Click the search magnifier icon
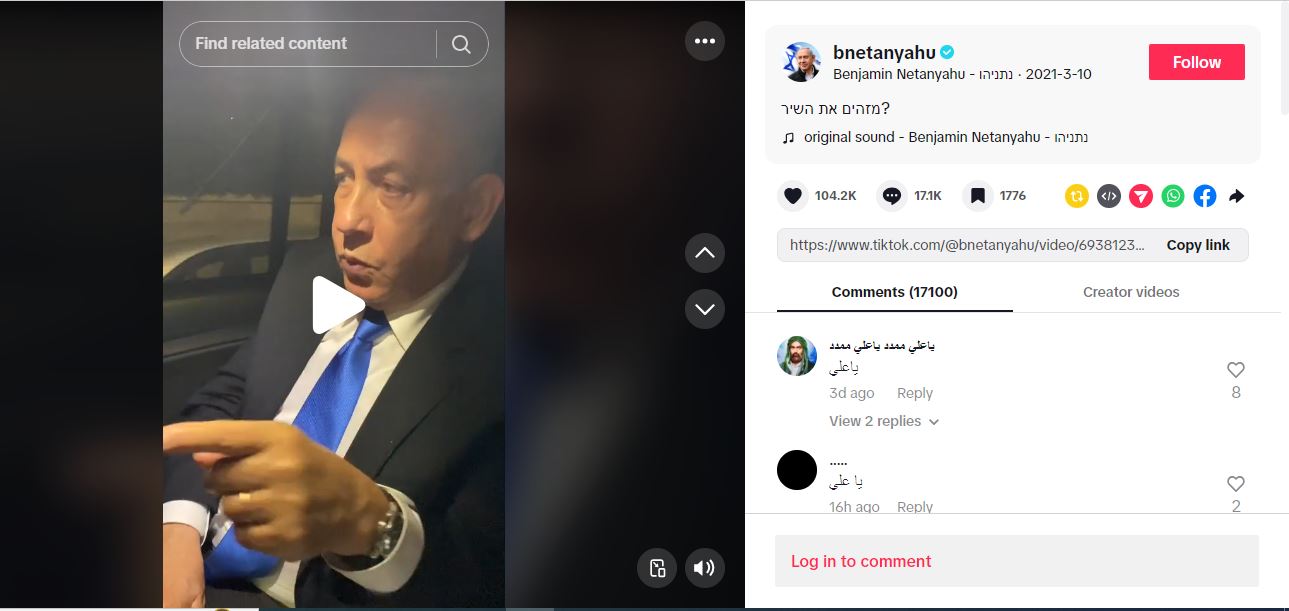The height and width of the screenshot is (611, 1289). click(x=461, y=44)
